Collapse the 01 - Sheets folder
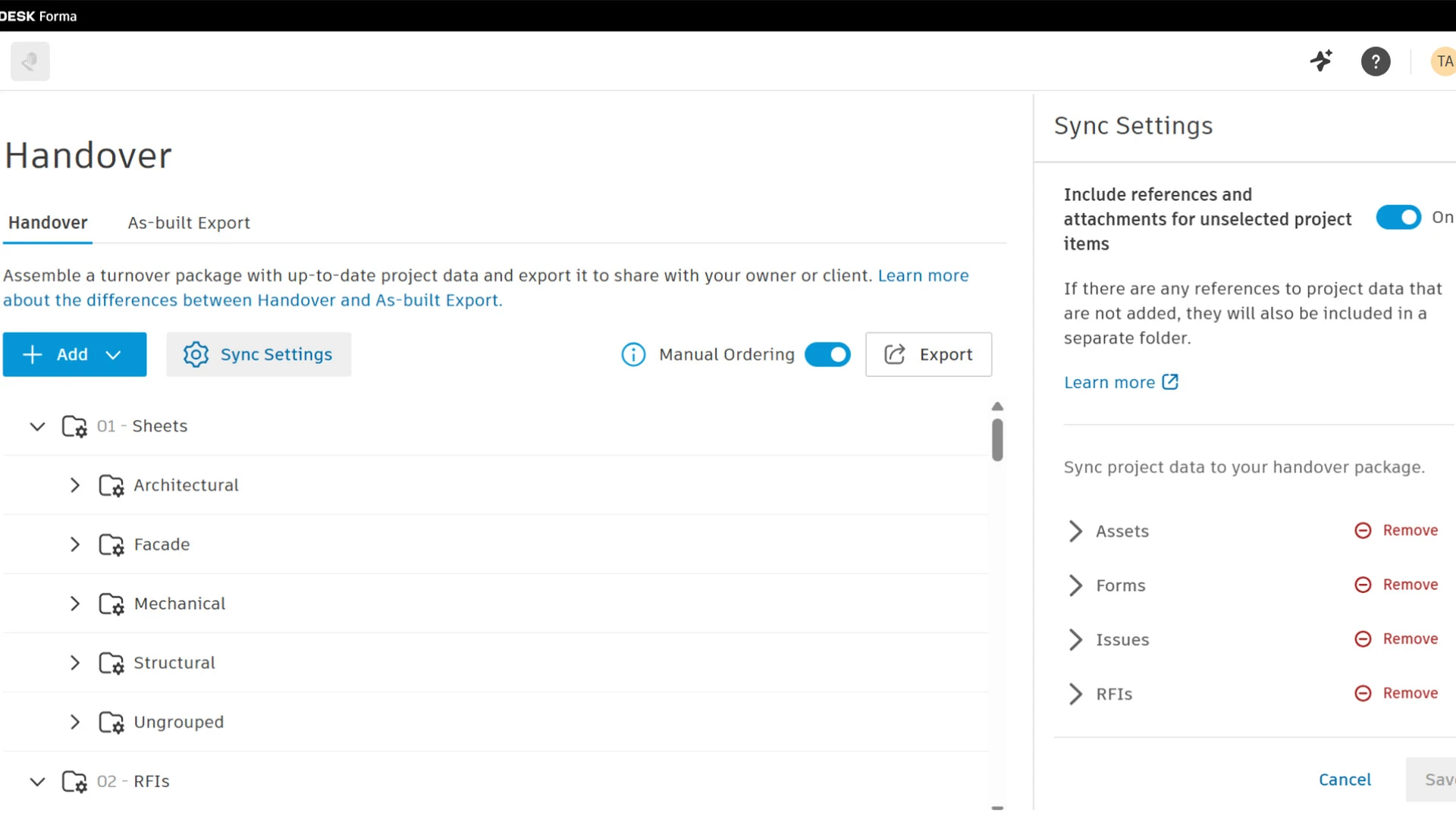The image size is (1456, 819). 37,426
